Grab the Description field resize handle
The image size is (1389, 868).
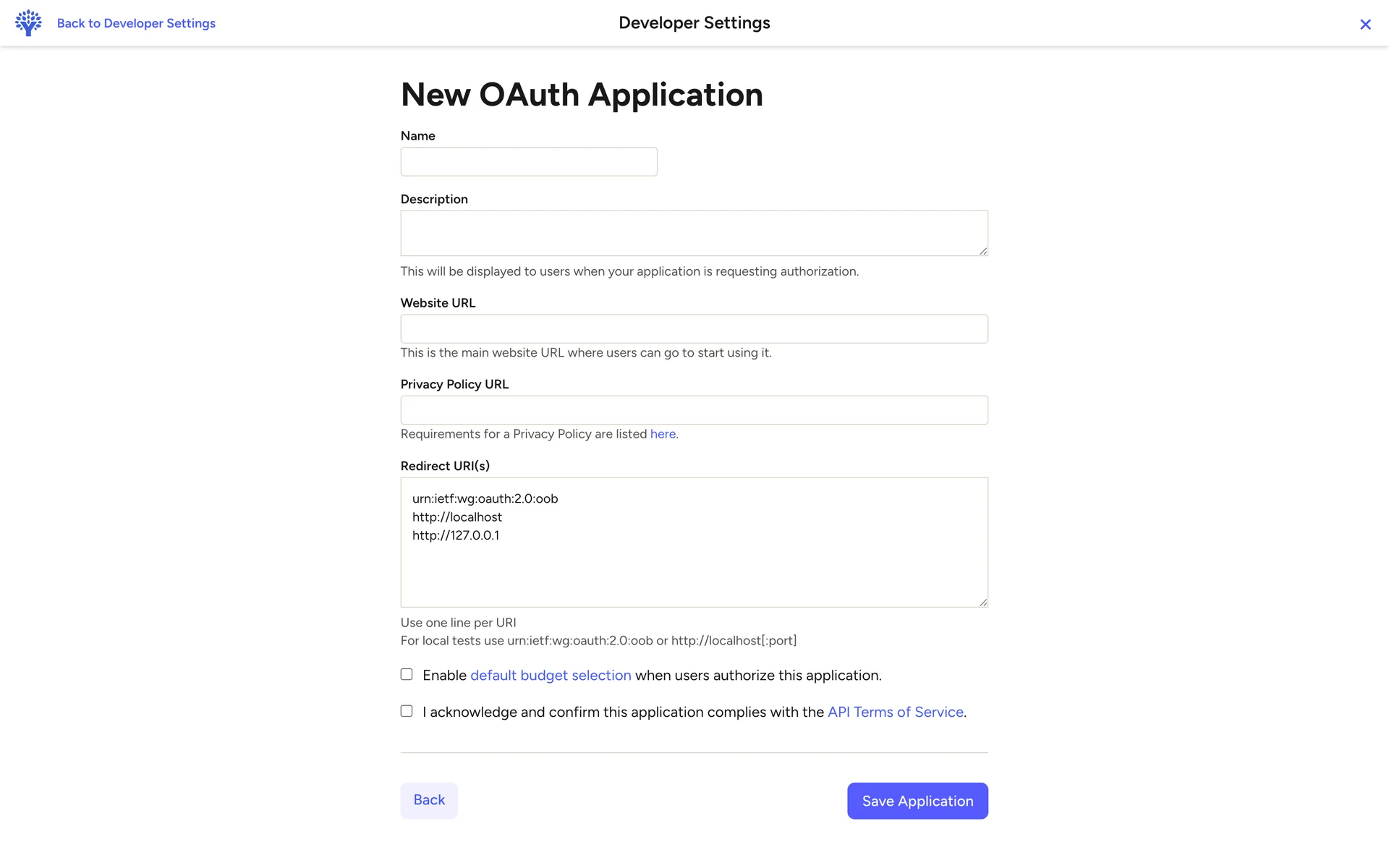(x=983, y=251)
